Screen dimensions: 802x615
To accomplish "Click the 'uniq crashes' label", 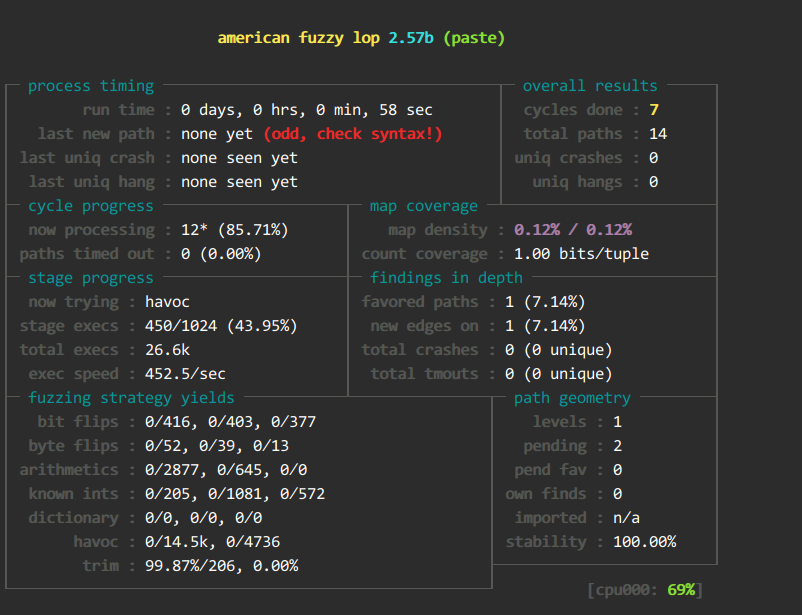I will pos(568,158).
